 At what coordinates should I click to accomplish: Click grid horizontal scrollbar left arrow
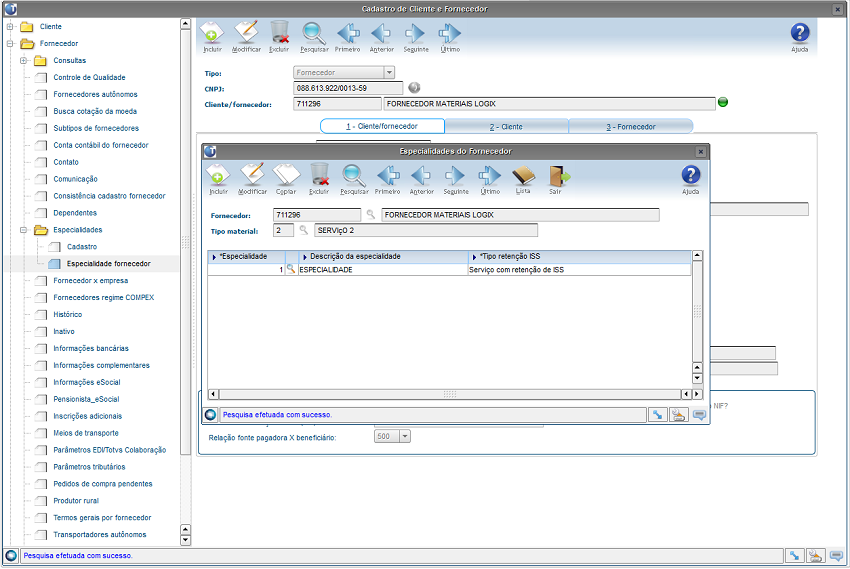[x=213, y=394]
